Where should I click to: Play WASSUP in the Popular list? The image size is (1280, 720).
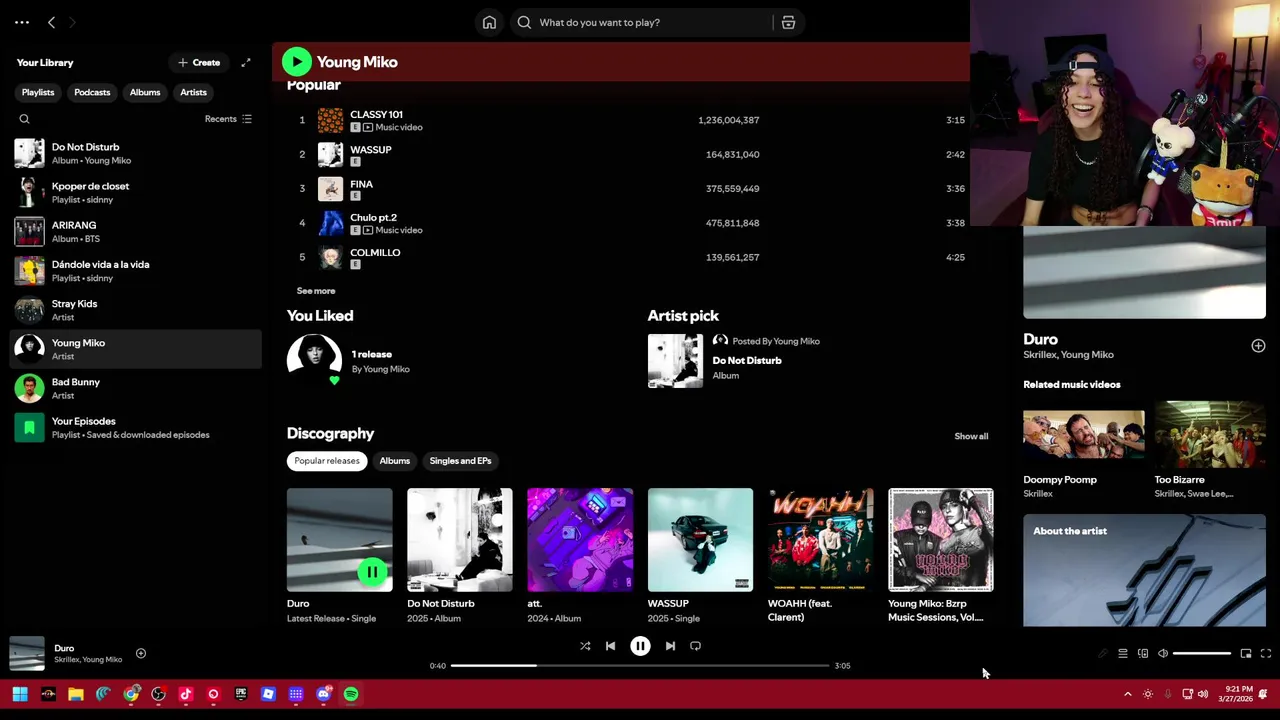click(630, 154)
